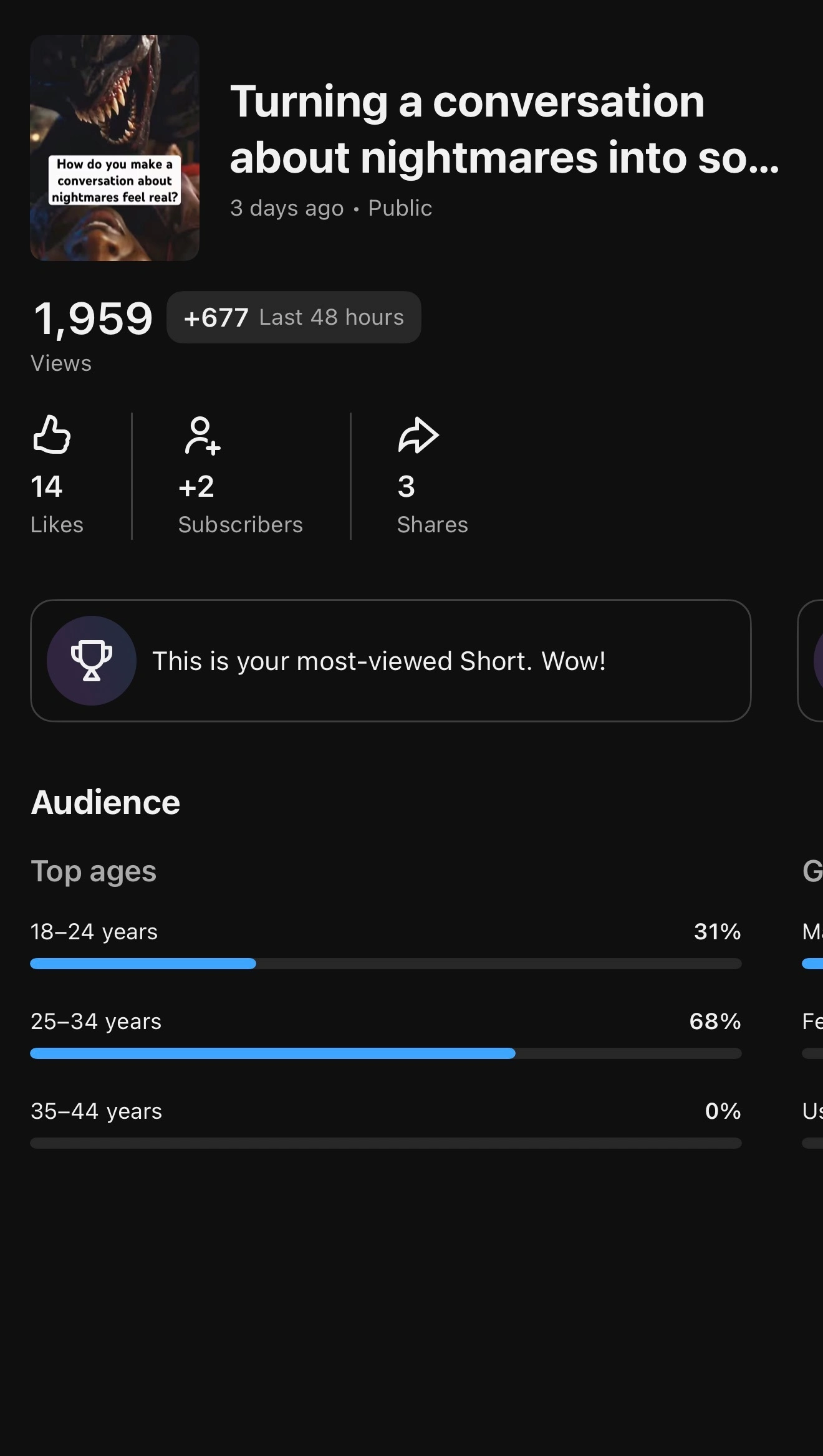This screenshot has height=1456, width=823.
Task: Select the 68% value for 25–34 years
Action: pos(715,1022)
